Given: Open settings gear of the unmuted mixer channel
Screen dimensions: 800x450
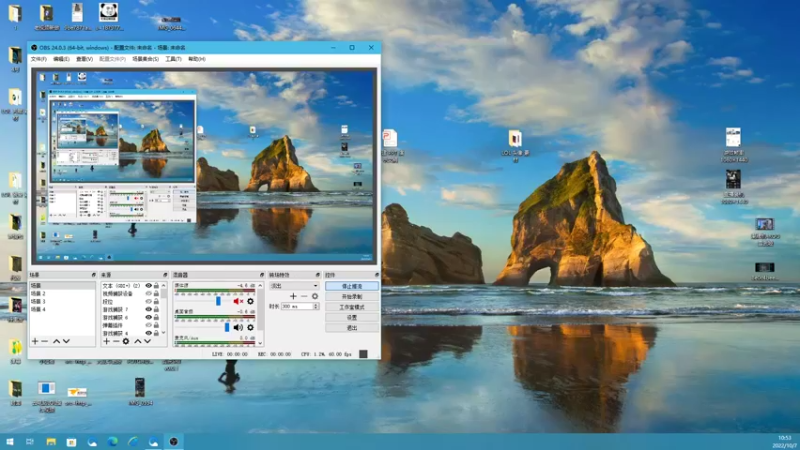Looking at the screenshot, I should coord(250,328).
